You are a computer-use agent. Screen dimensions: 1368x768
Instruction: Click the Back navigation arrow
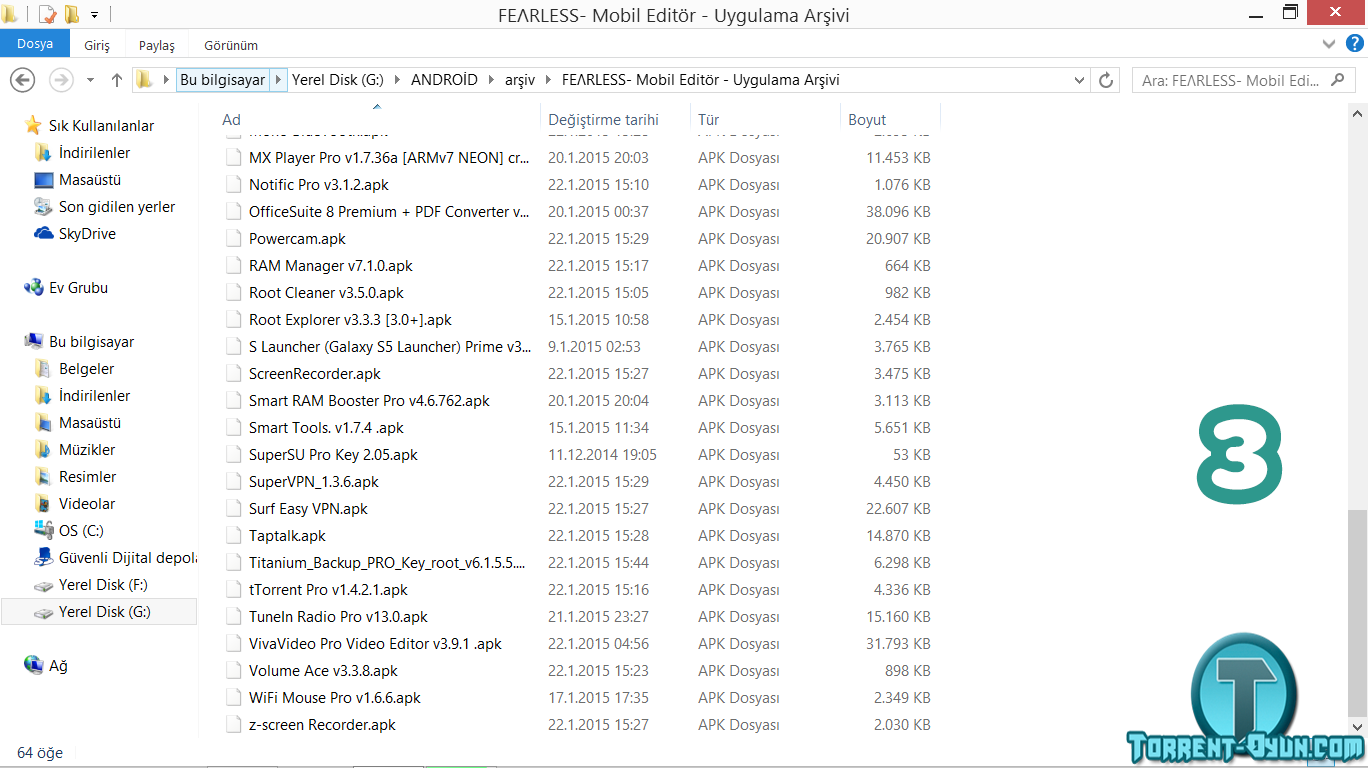tap(22, 80)
